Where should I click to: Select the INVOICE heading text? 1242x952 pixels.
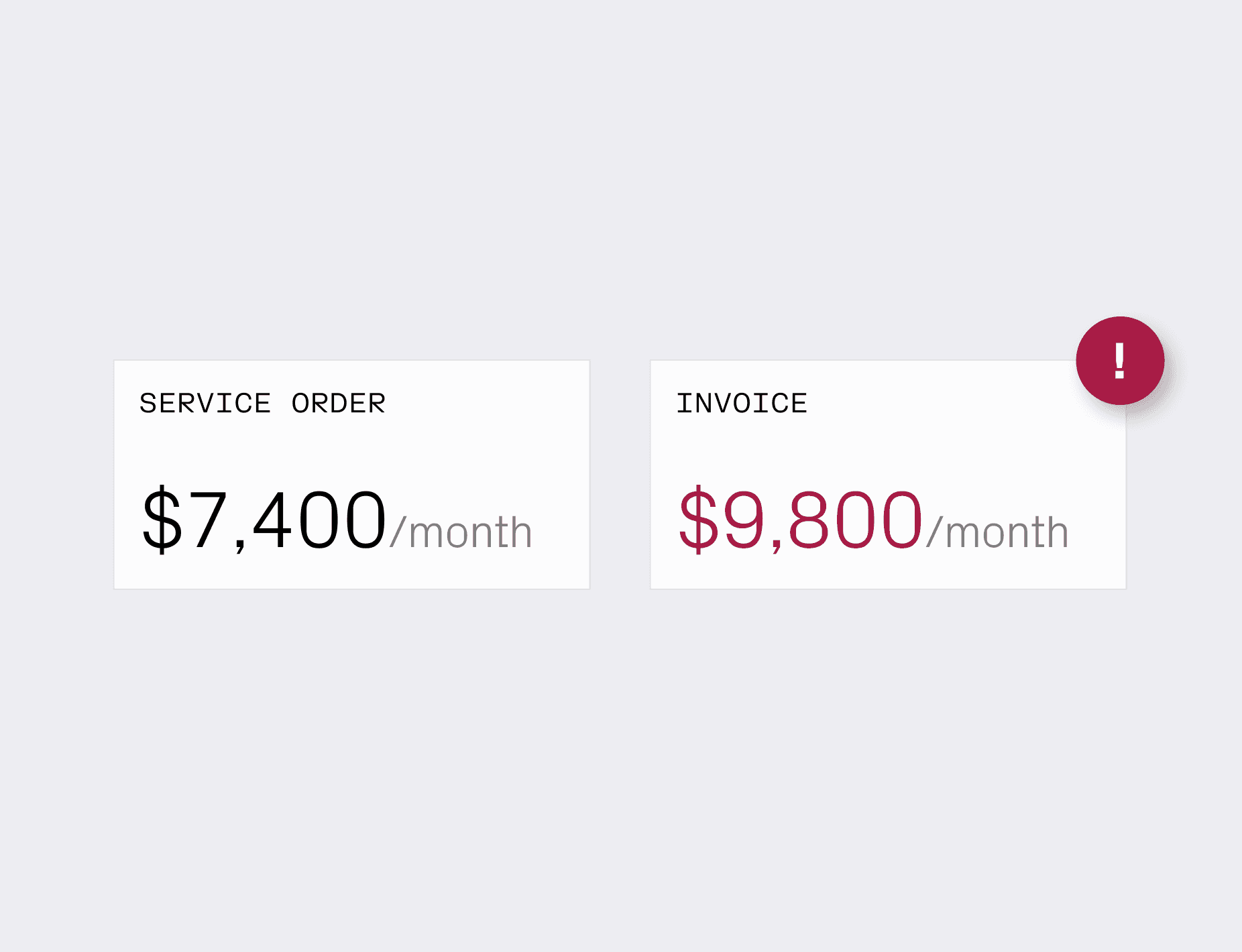coord(742,404)
